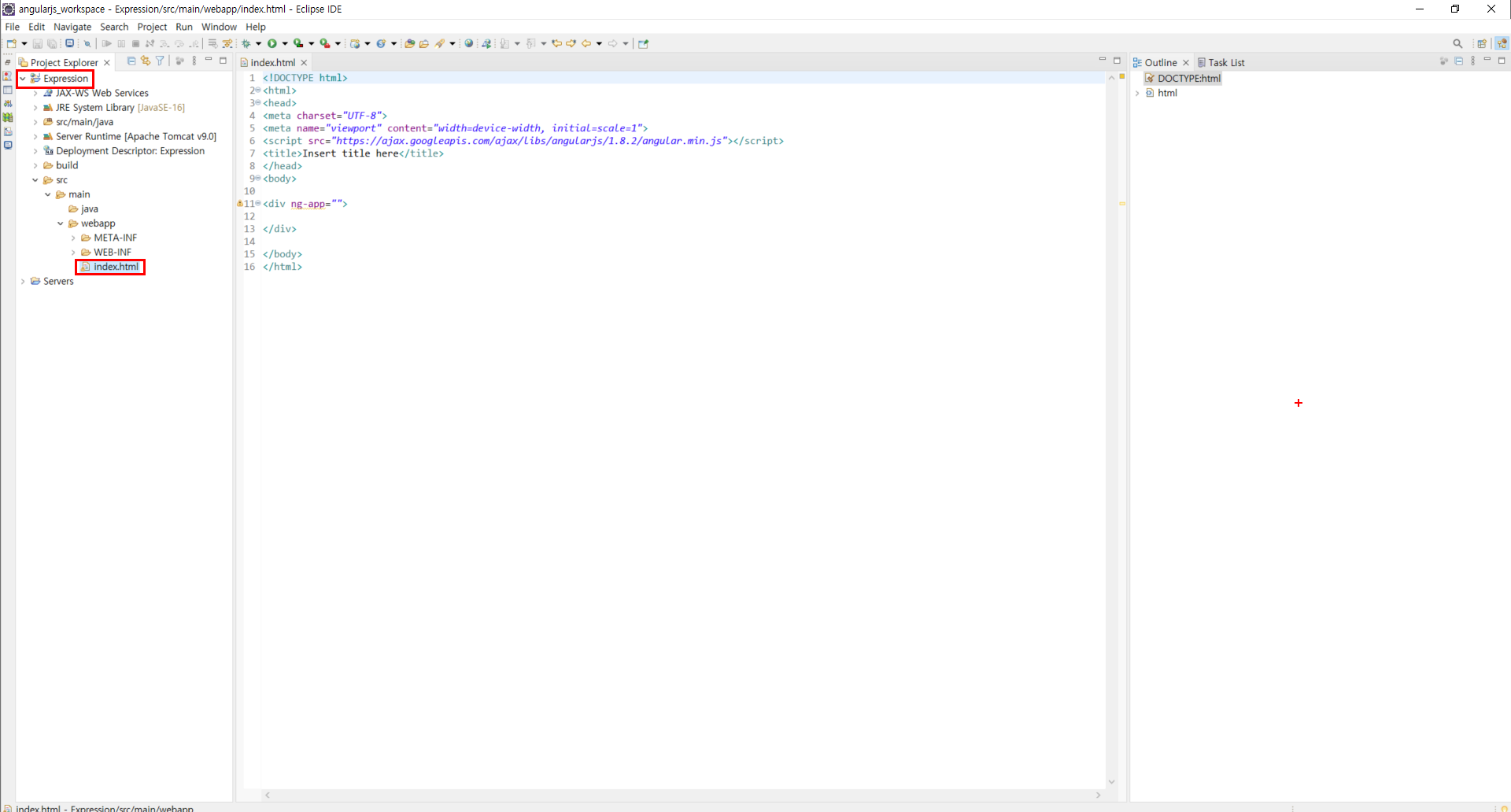Click the editor horizontal scrollbar

[x=683, y=795]
